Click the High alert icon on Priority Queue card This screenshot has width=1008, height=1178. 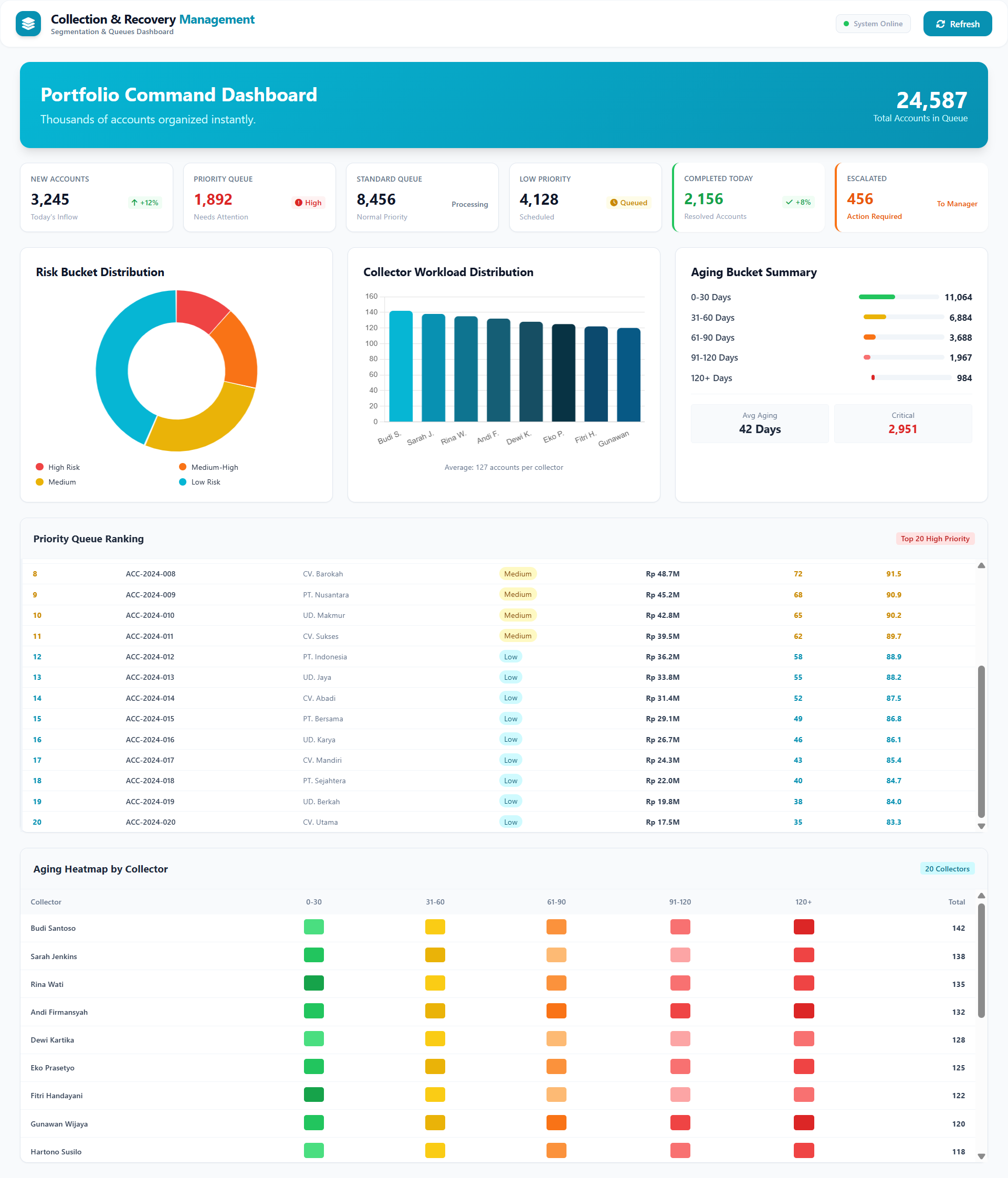click(299, 202)
